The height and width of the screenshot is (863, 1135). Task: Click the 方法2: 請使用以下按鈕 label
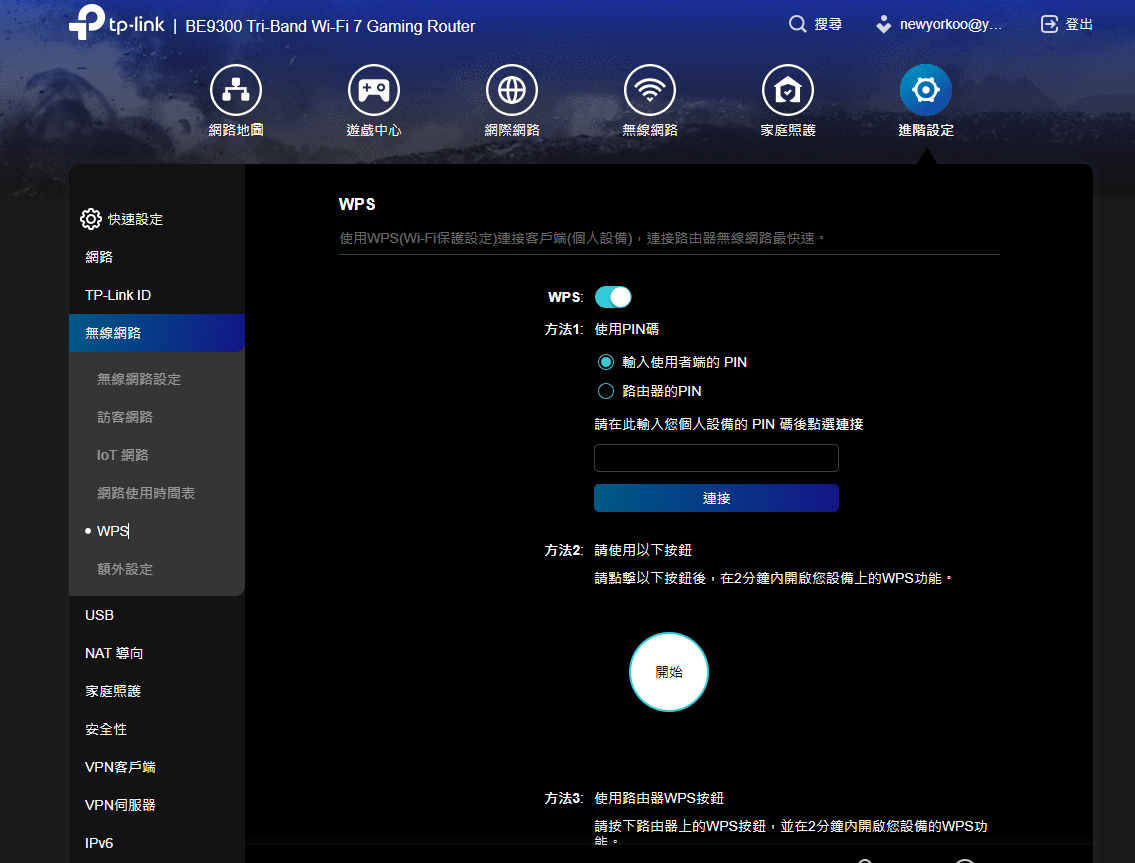click(x=618, y=550)
